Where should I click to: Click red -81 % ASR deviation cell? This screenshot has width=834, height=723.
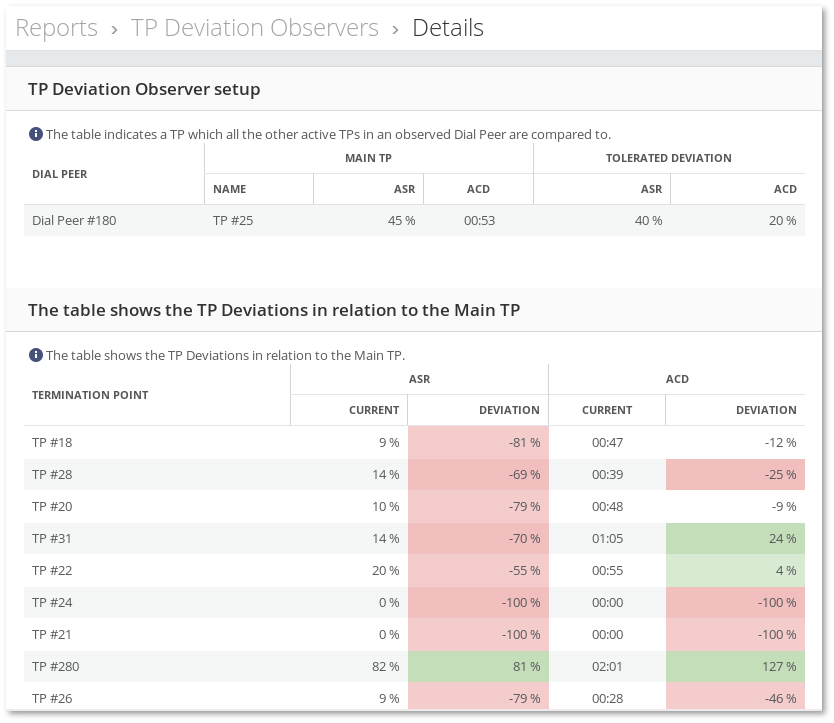478,442
